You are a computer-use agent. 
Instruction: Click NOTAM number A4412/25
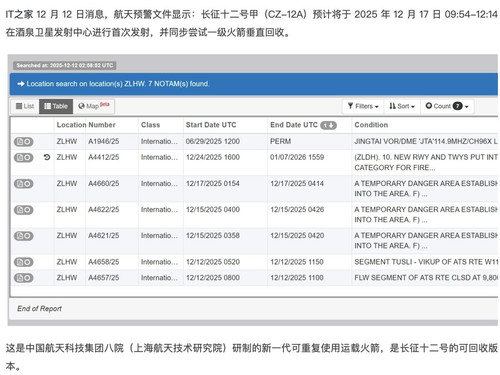(x=103, y=157)
